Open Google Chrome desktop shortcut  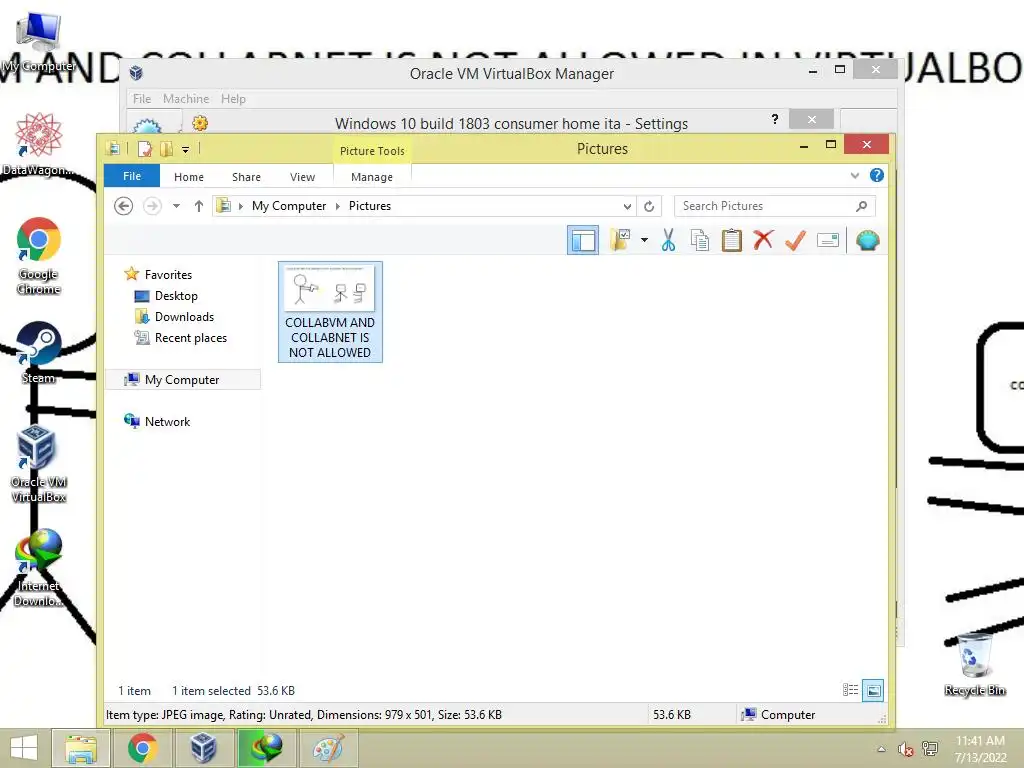tap(39, 255)
